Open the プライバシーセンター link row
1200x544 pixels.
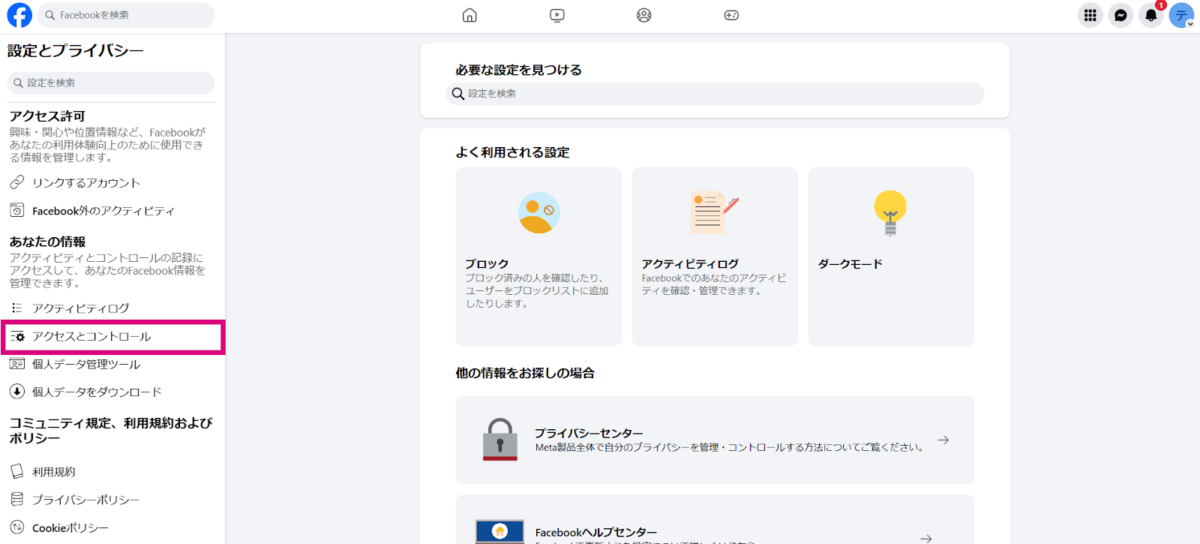point(714,440)
